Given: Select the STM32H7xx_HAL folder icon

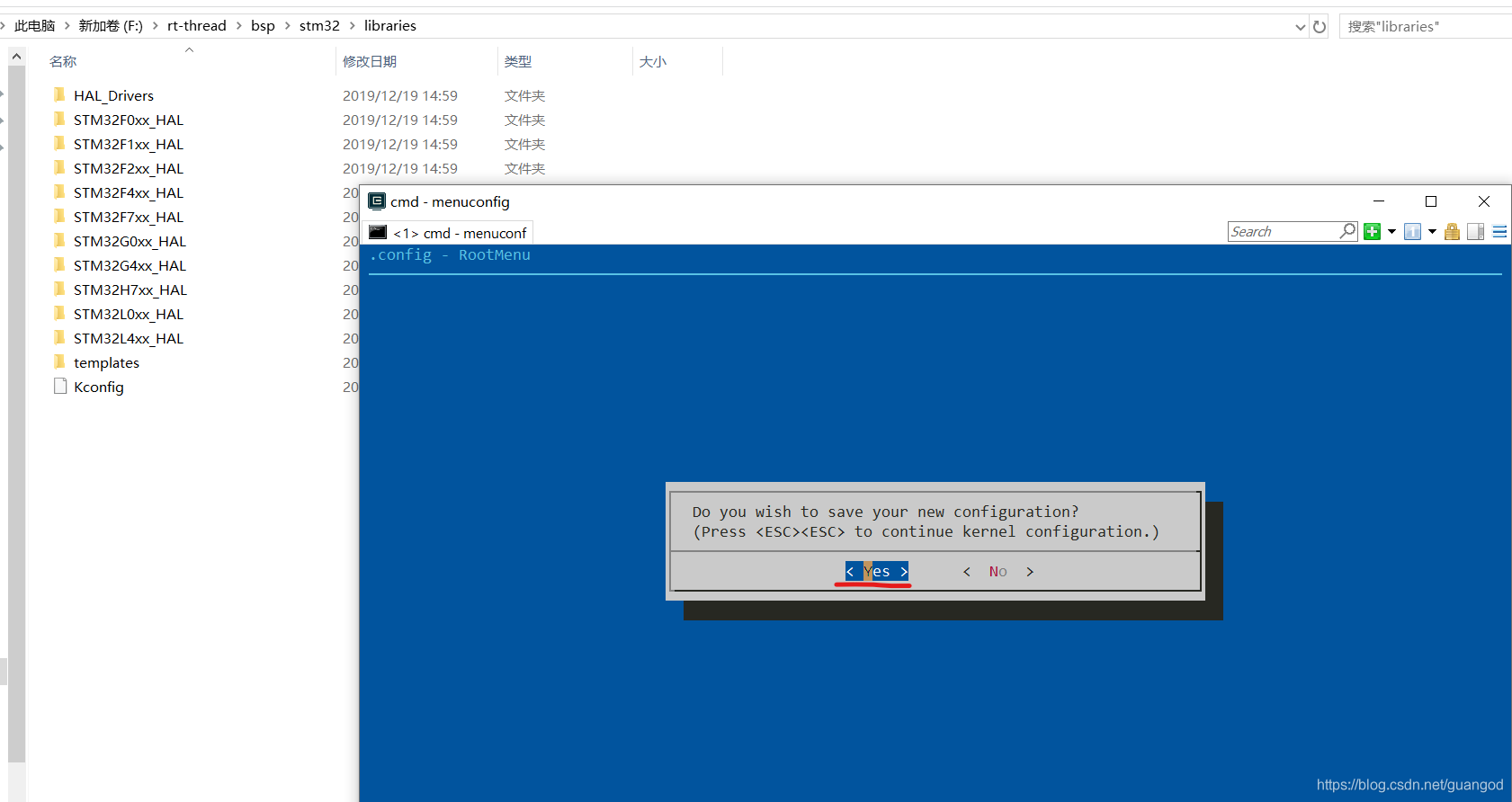Looking at the screenshot, I should [x=59, y=289].
